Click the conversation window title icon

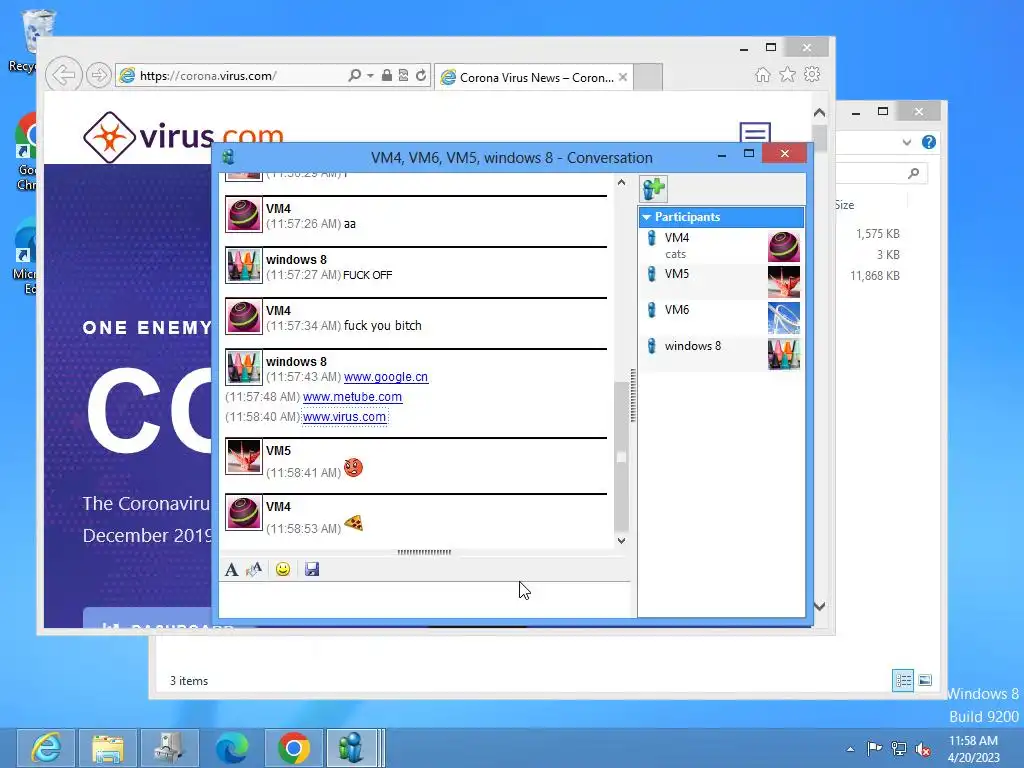tap(229, 157)
